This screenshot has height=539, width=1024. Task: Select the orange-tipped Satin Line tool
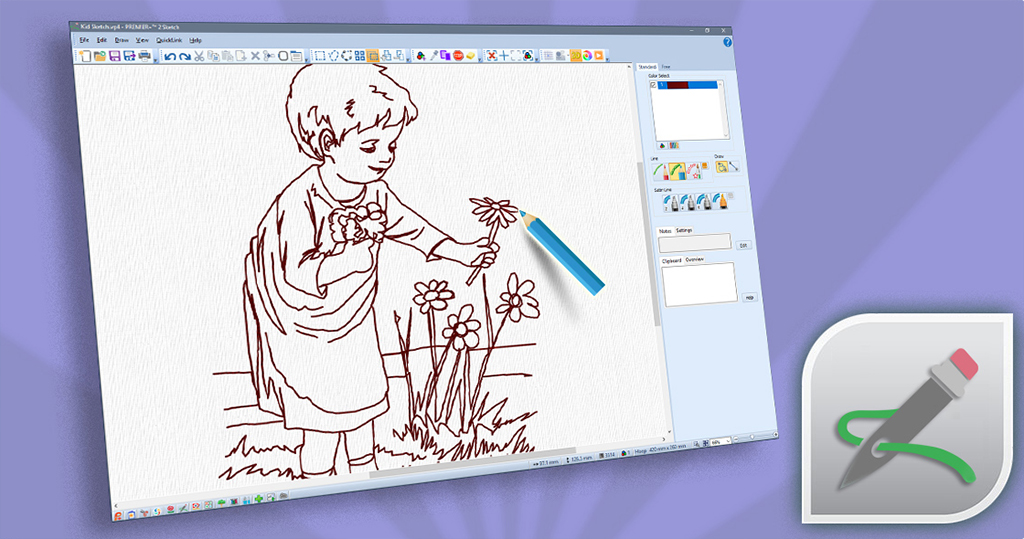(720, 202)
